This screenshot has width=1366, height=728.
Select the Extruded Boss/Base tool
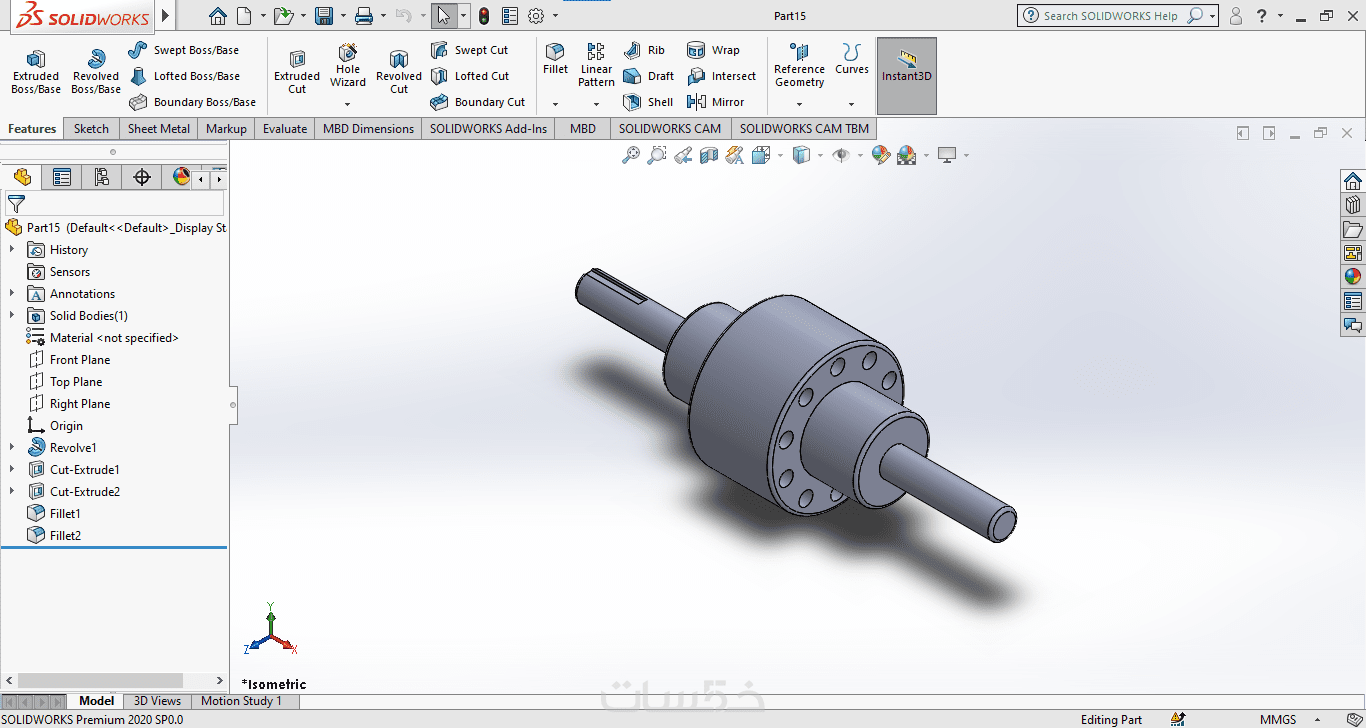coord(36,72)
